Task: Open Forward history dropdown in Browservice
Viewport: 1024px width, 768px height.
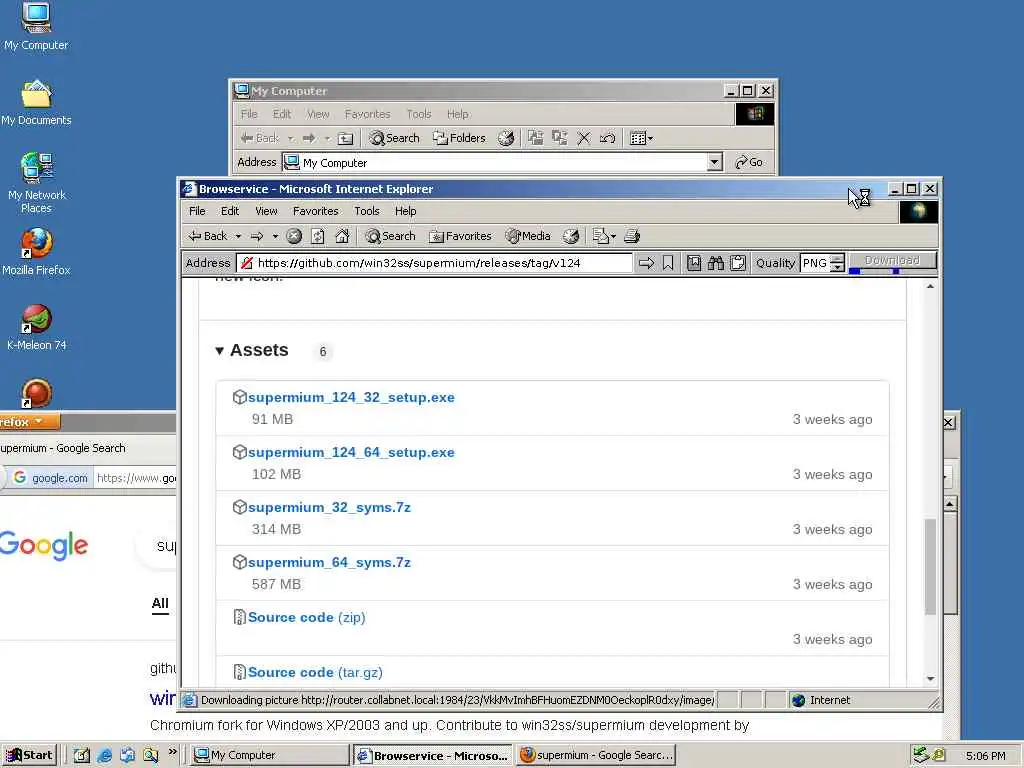Action: click(275, 236)
